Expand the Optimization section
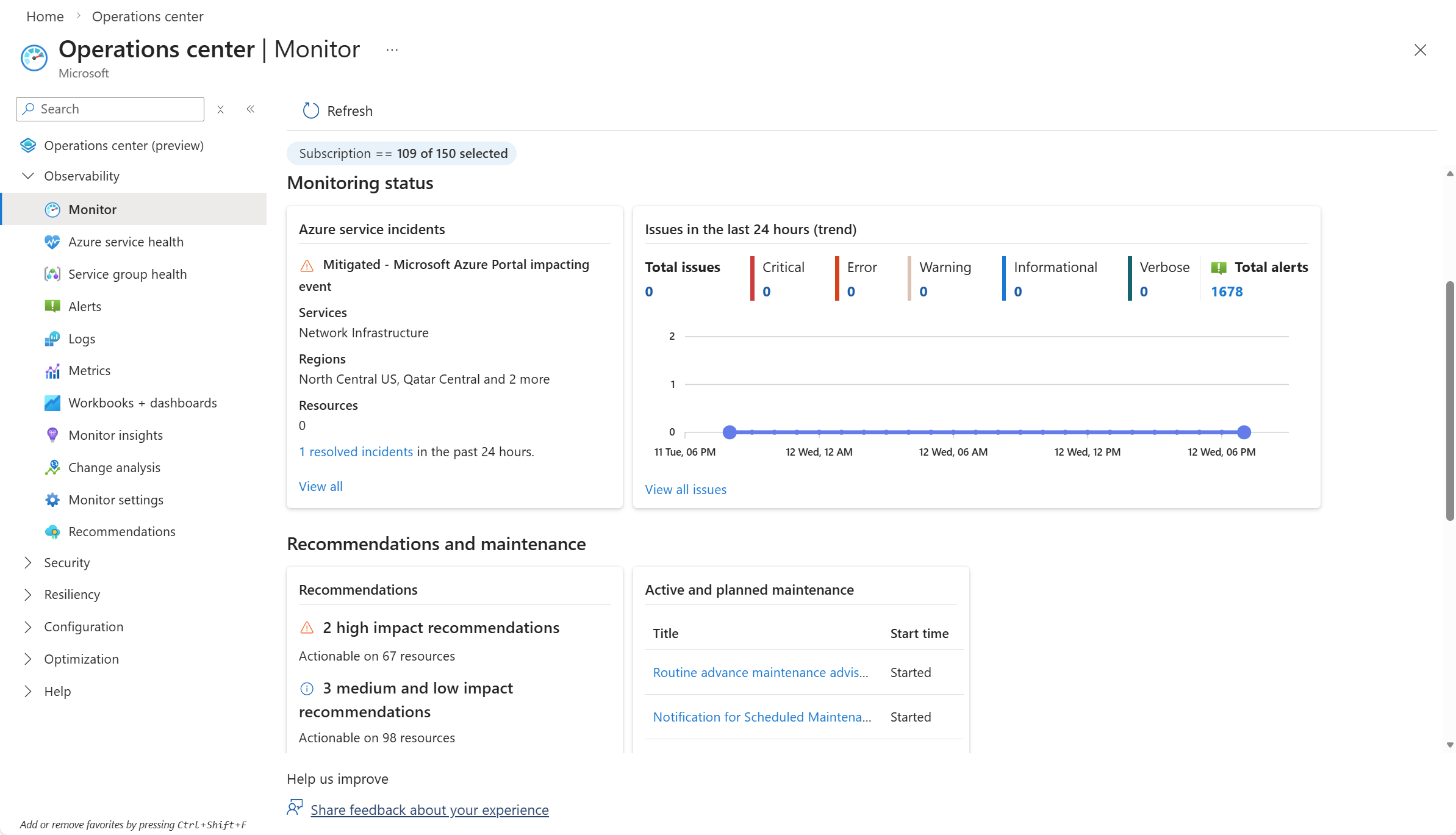Image resolution: width=1456 pixels, height=835 pixels. point(28,659)
